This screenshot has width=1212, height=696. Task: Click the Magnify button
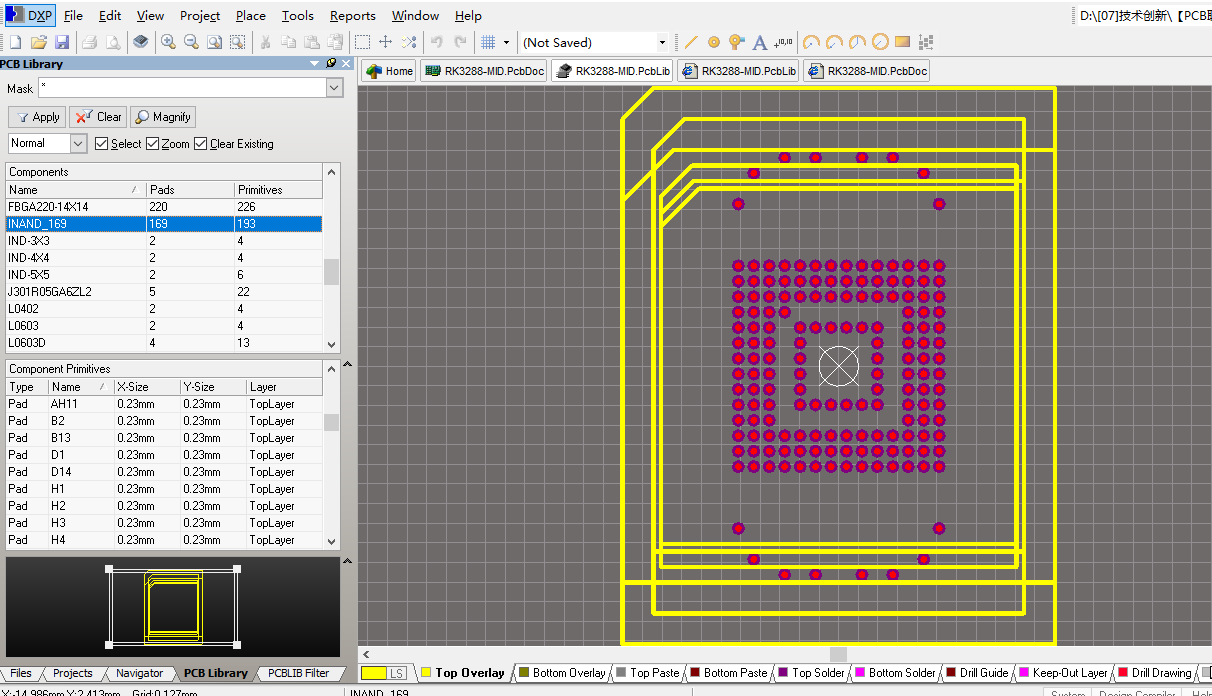162,117
